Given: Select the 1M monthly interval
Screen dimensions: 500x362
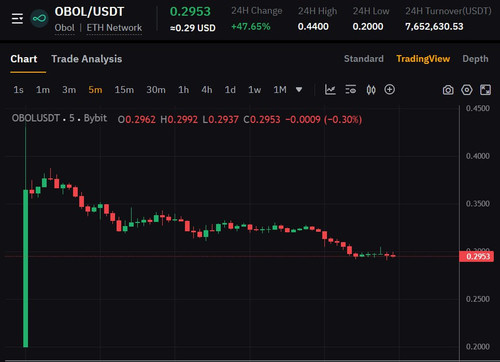Looking at the screenshot, I should [280, 90].
